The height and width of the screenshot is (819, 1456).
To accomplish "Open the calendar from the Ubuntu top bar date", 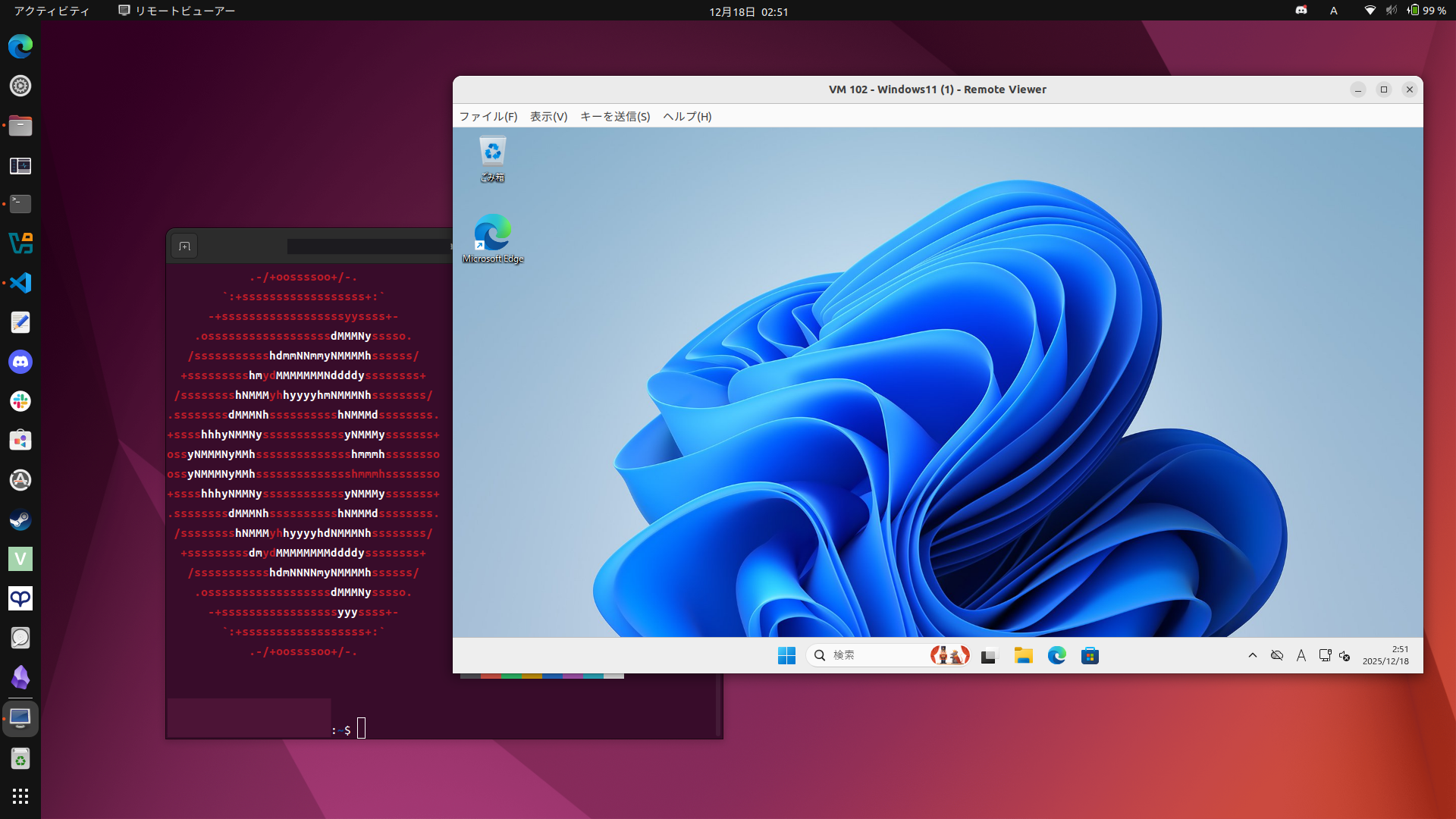I will click(748, 11).
